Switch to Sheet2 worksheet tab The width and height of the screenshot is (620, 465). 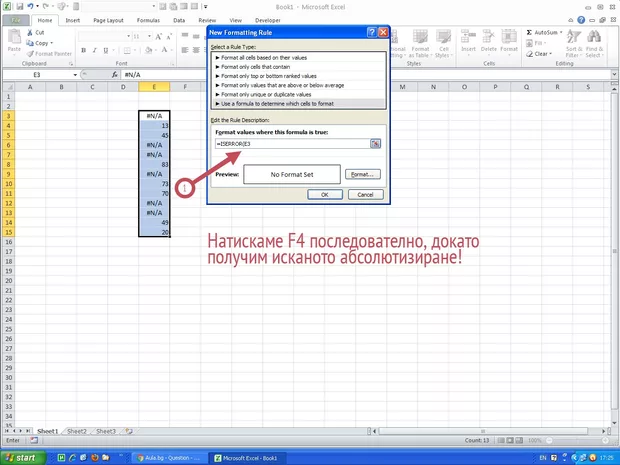(x=77, y=431)
